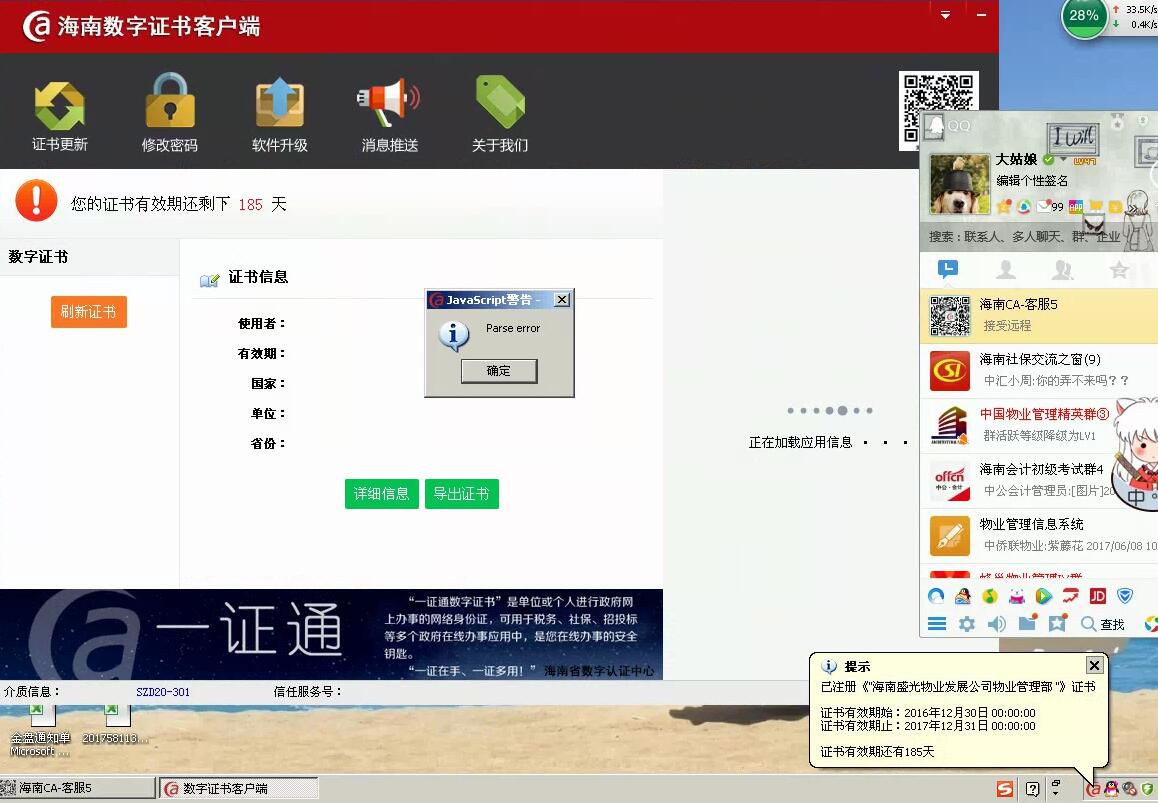Click the QQ profile avatar with dog photo
The image size is (1158, 803).
point(959,184)
